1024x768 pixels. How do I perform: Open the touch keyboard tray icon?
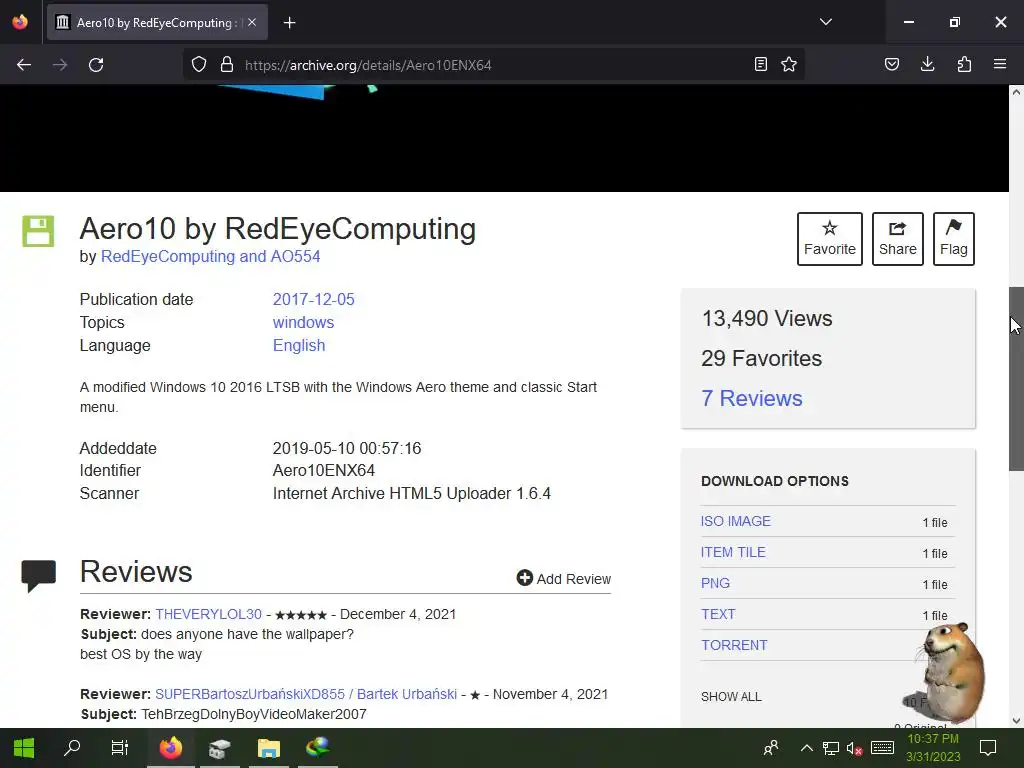point(882,748)
